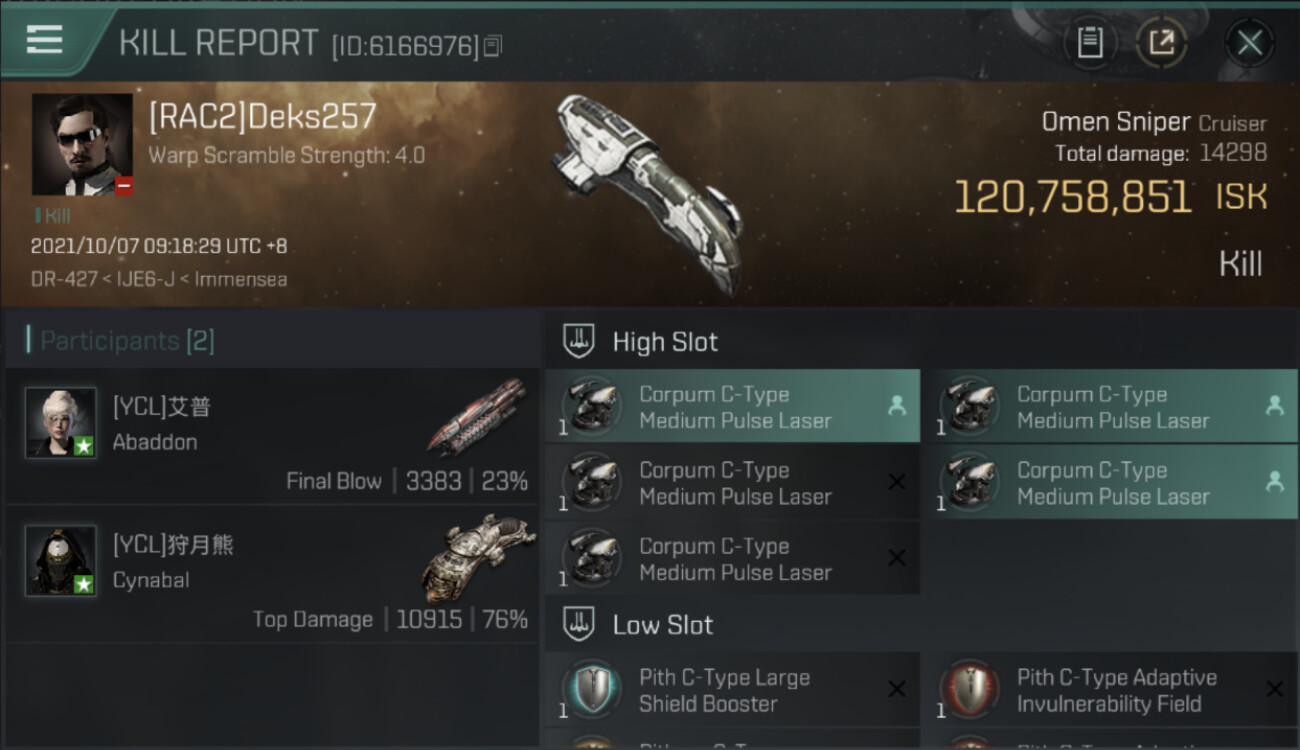Open the 艾普 pilot portrait
This screenshot has height=750, width=1300.
tap(61, 423)
